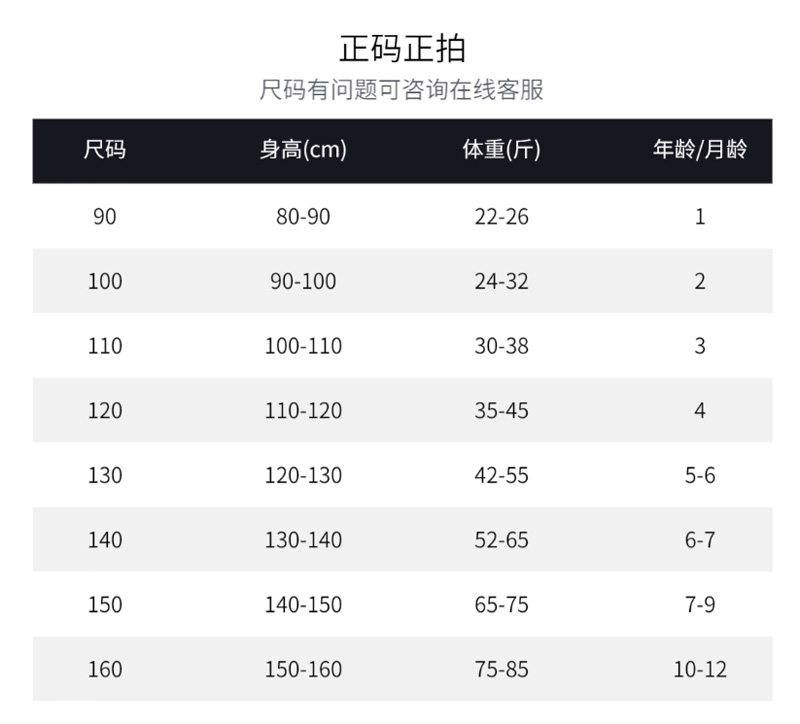Select size 100 row label

[x=105, y=281]
